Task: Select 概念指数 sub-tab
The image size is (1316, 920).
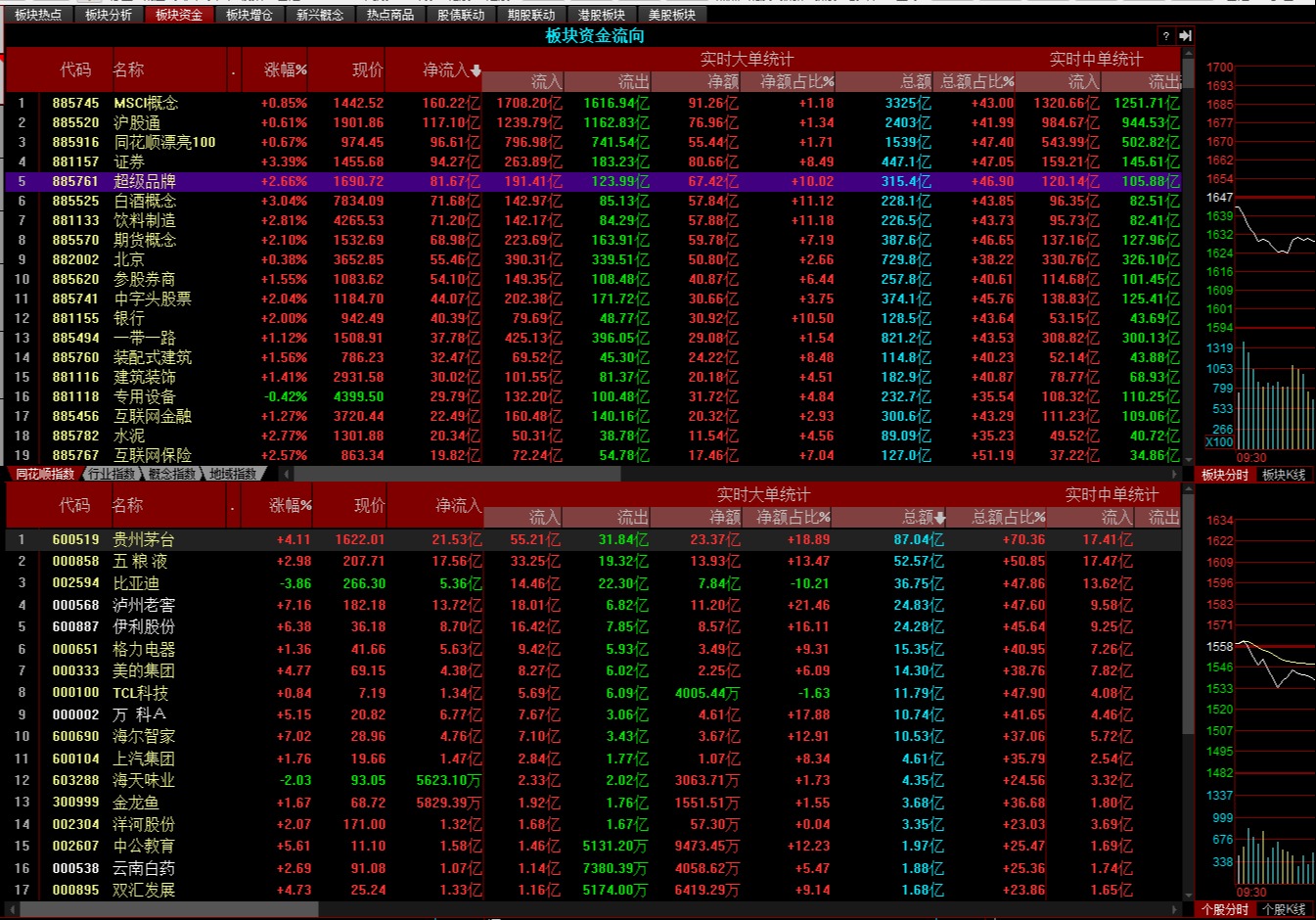Action: pos(172,474)
